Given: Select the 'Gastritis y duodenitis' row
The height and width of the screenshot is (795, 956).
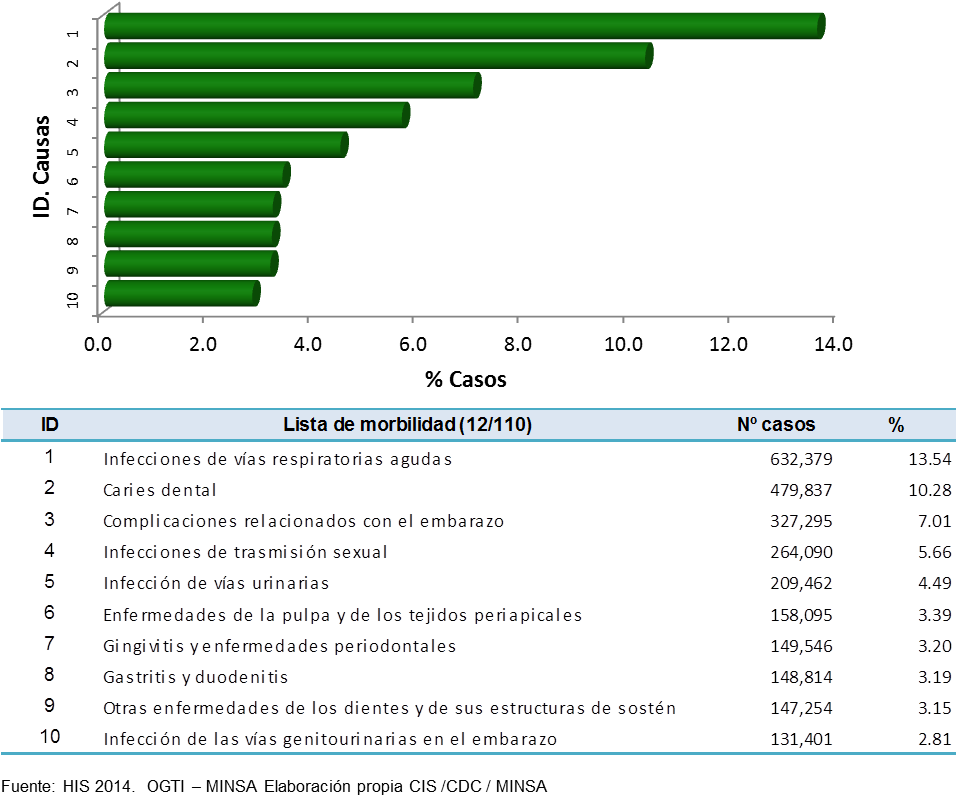Looking at the screenshot, I should [196, 678].
